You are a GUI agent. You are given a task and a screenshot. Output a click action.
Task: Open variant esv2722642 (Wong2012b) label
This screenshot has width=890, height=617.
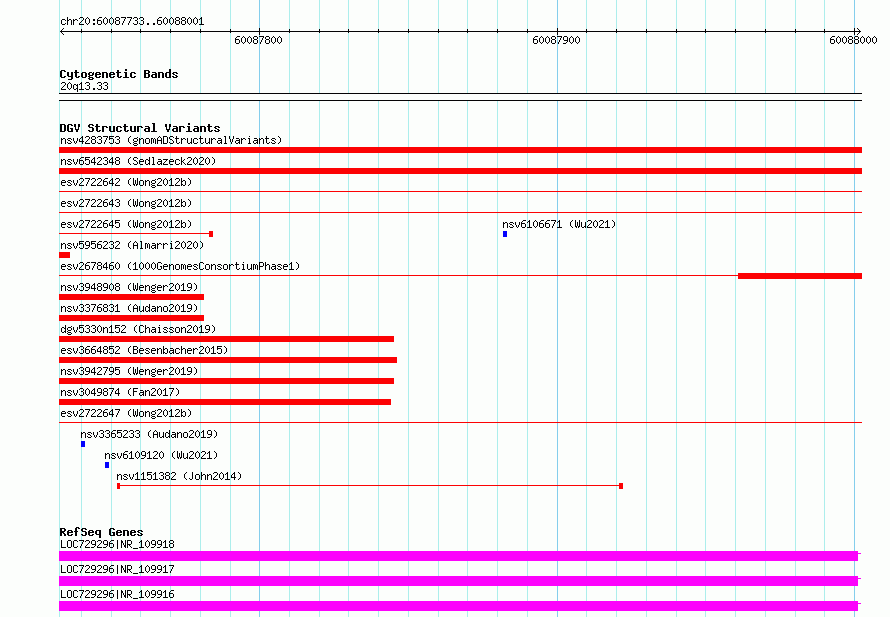pyautogui.click(x=126, y=182)
